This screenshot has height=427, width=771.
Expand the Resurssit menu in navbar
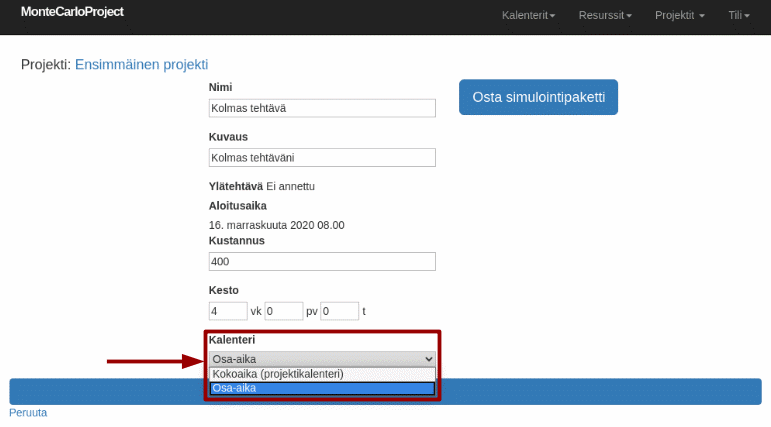point(604,16)
